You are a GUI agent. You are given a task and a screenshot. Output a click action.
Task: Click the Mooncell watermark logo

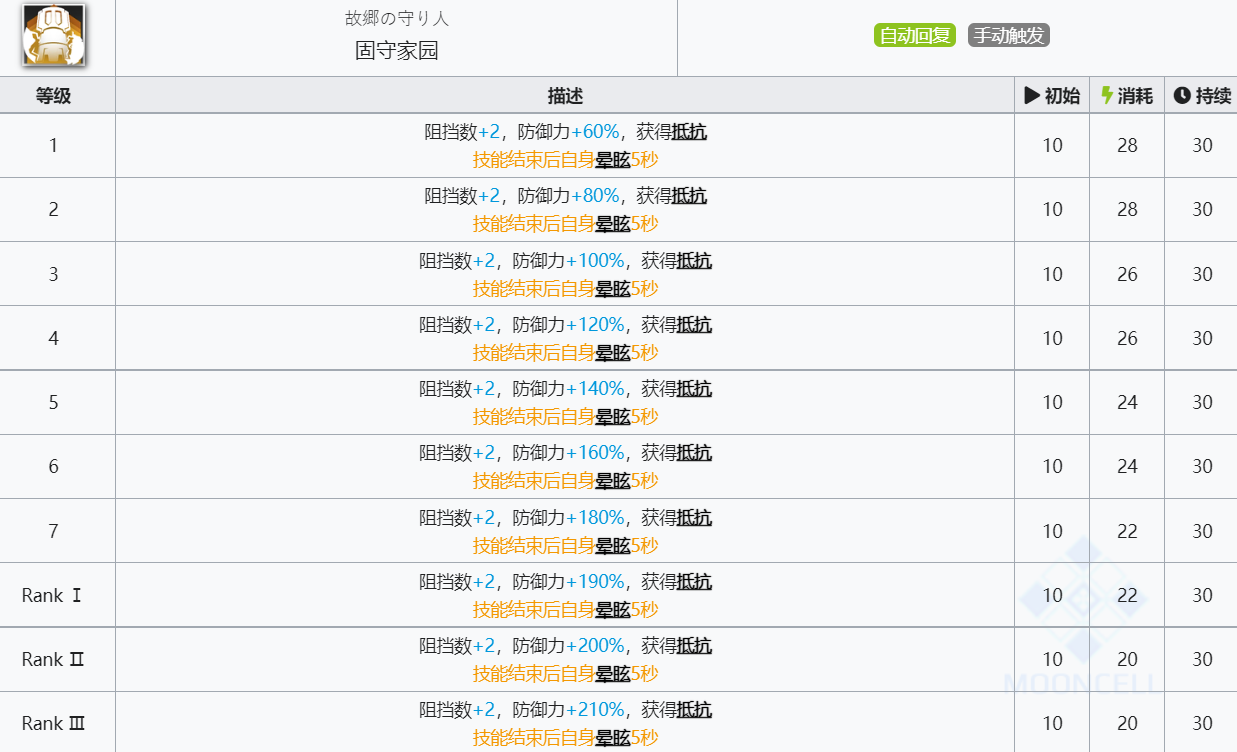point(1084,610)
